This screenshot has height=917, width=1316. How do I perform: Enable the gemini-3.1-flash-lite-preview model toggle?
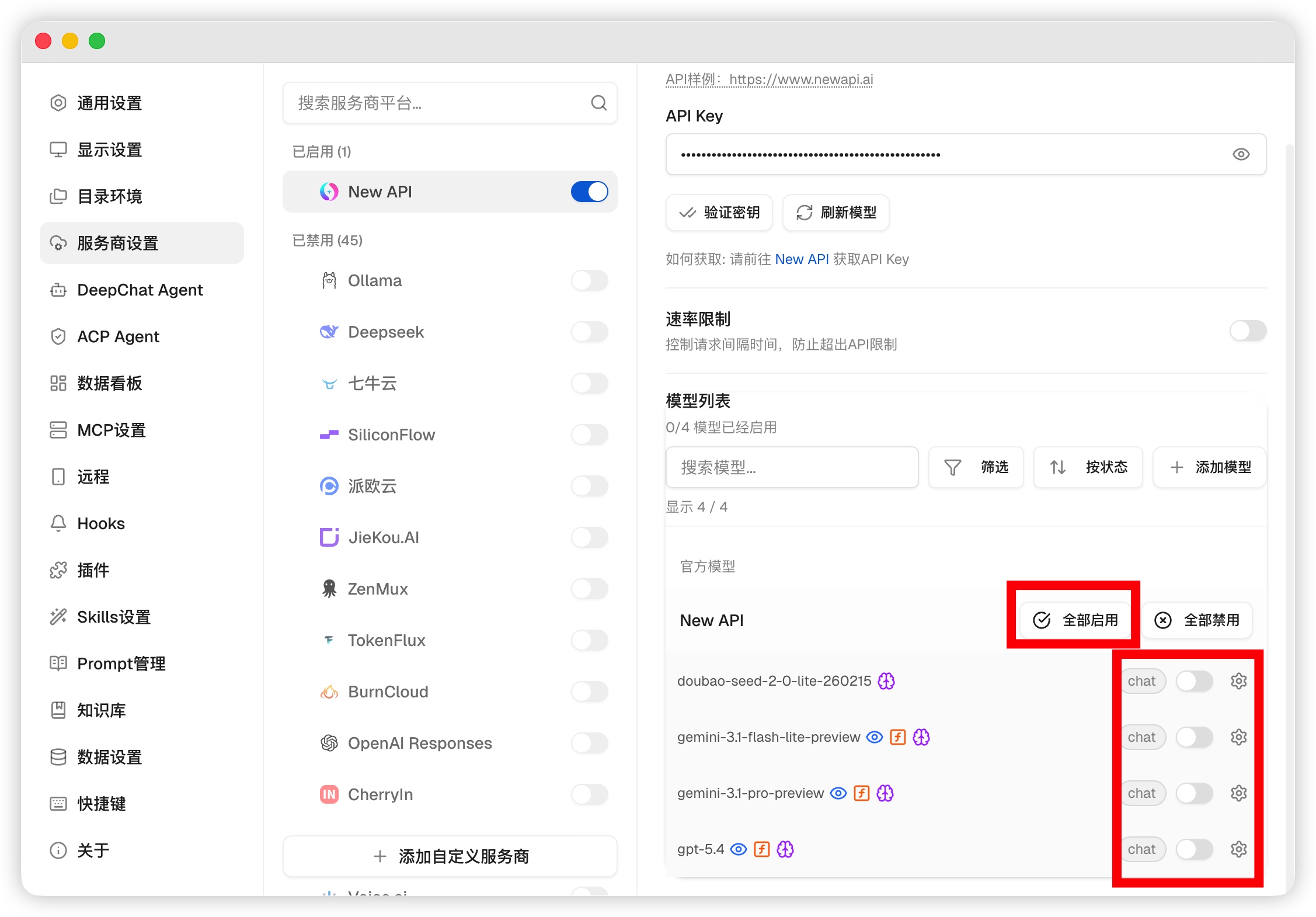[1195, 737]
